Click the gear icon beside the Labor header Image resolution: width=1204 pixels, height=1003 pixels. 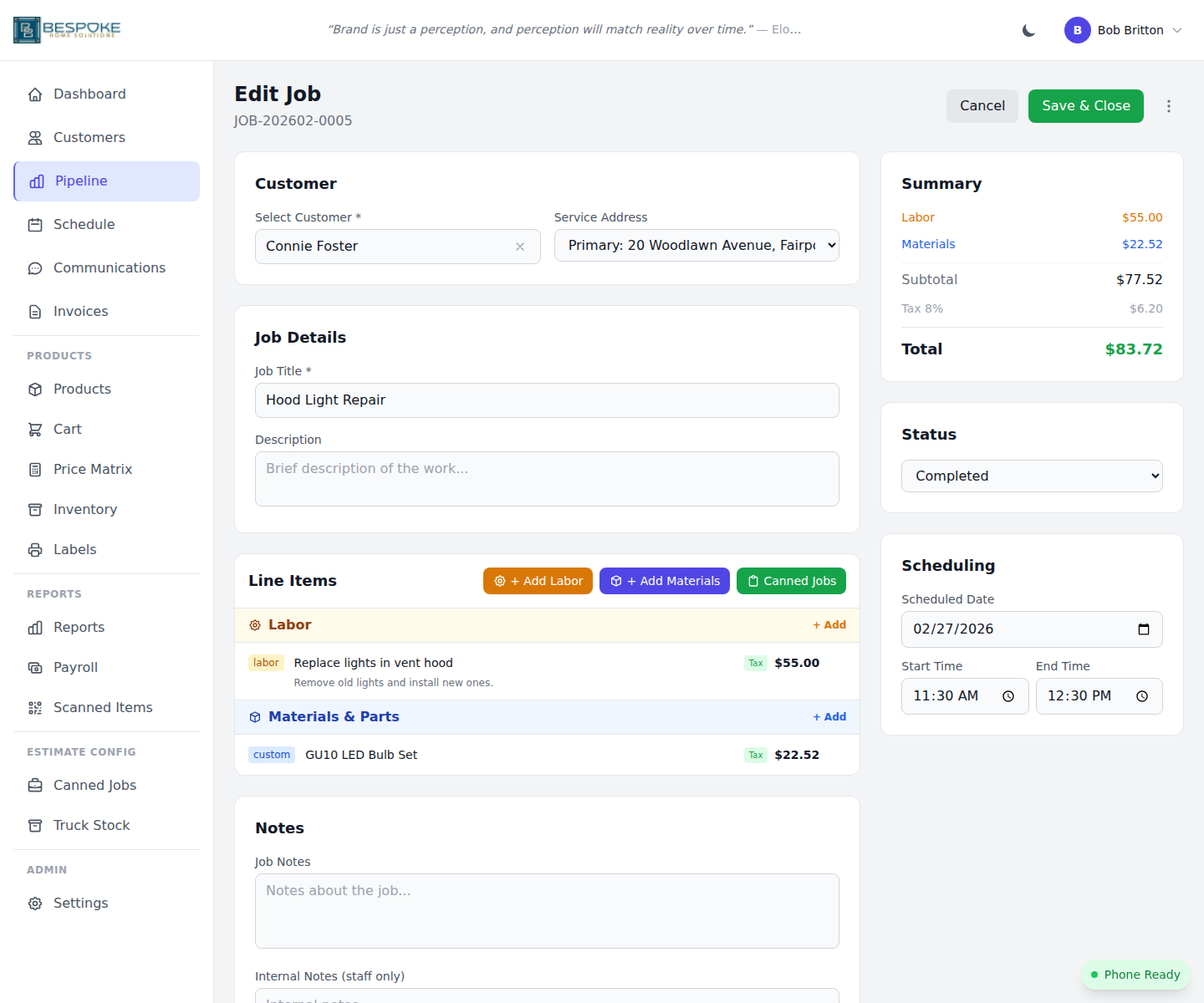click(x=255, y=624)
